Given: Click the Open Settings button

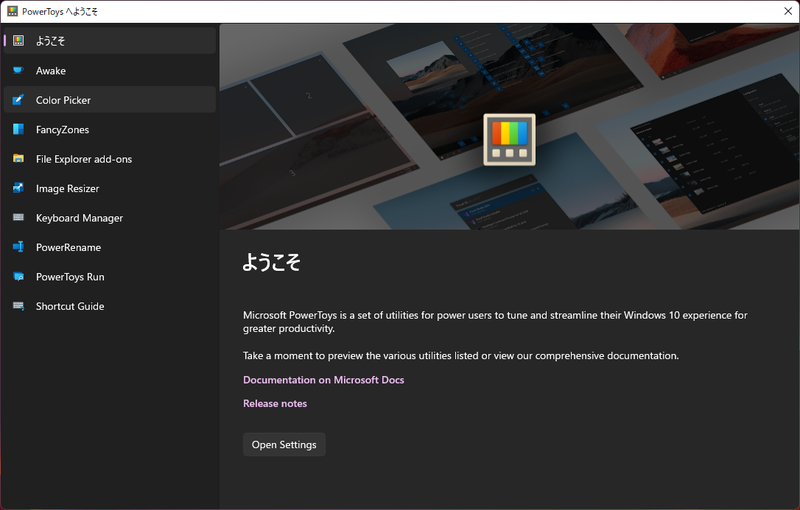Looking at the screenshot, I should coord(284,445).
